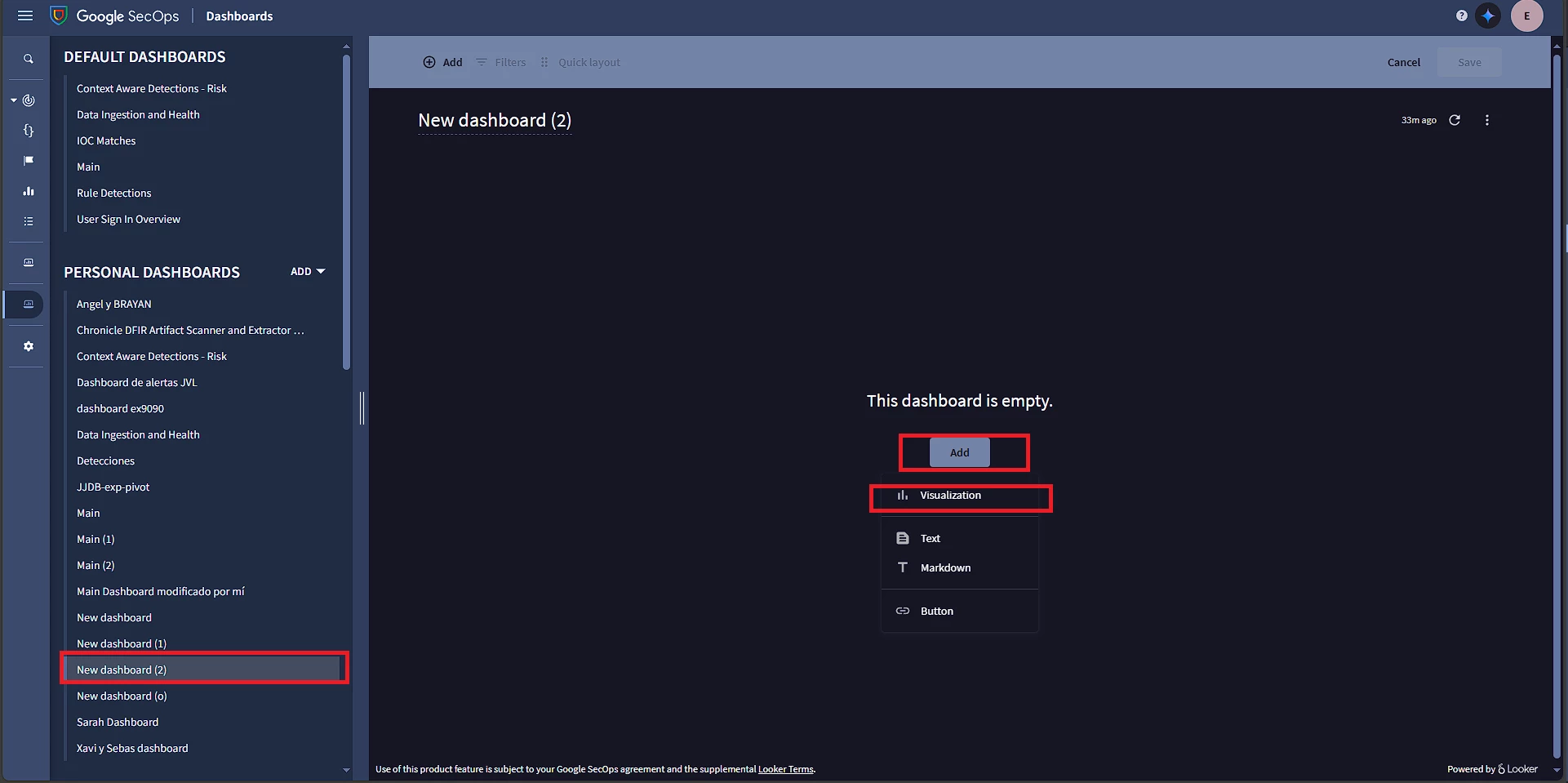The height and width of the screenshot is (783, 1568).
Task: Open Angel y BRAYAN dashboard
Action: click(x=114, y=304)
